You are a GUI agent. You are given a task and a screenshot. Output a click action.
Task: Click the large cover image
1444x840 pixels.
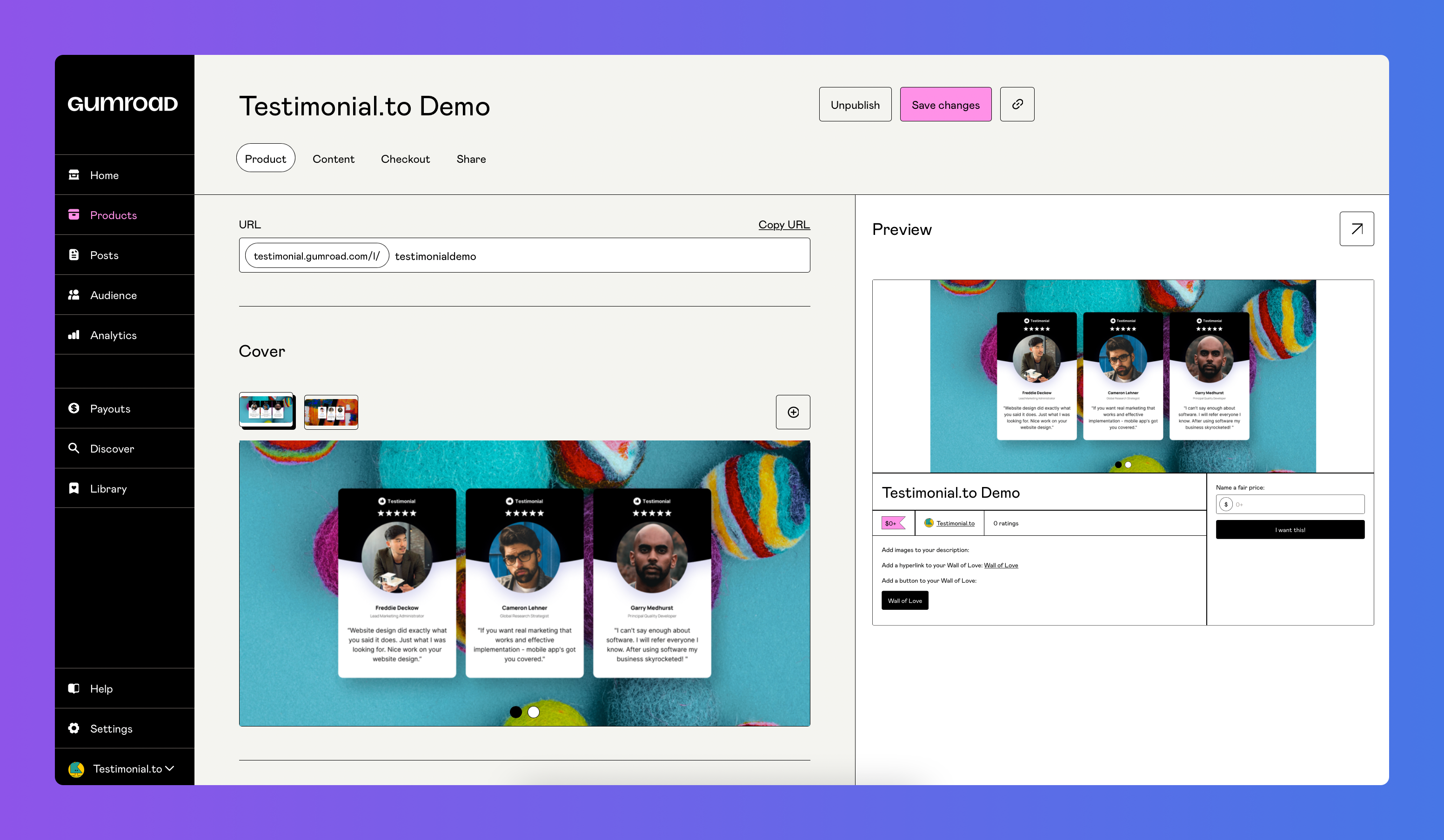pyautogui.click(x=524, y=583)
